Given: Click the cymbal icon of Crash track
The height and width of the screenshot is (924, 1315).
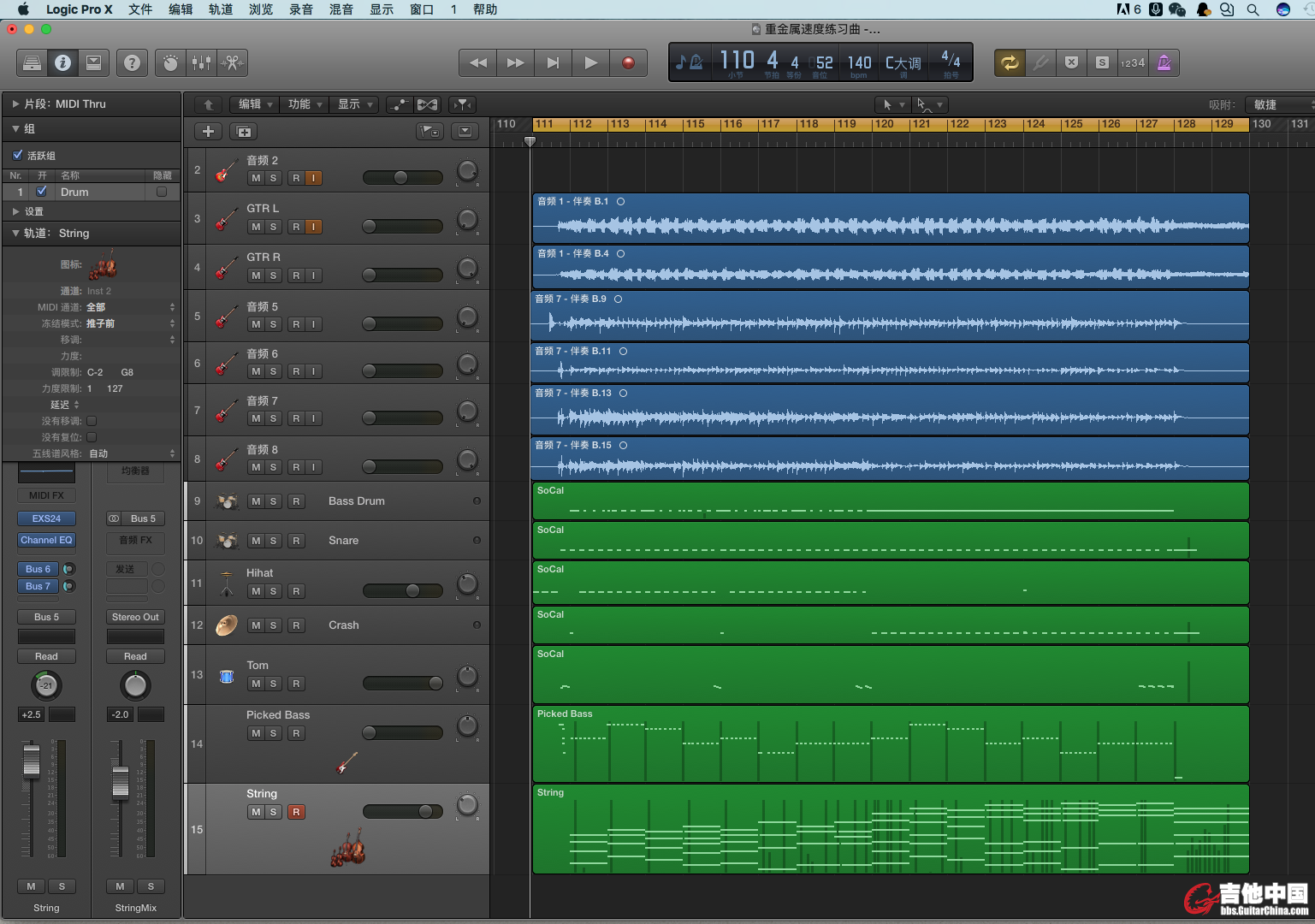Looking at the screenshot, I should tap(227, 625).
